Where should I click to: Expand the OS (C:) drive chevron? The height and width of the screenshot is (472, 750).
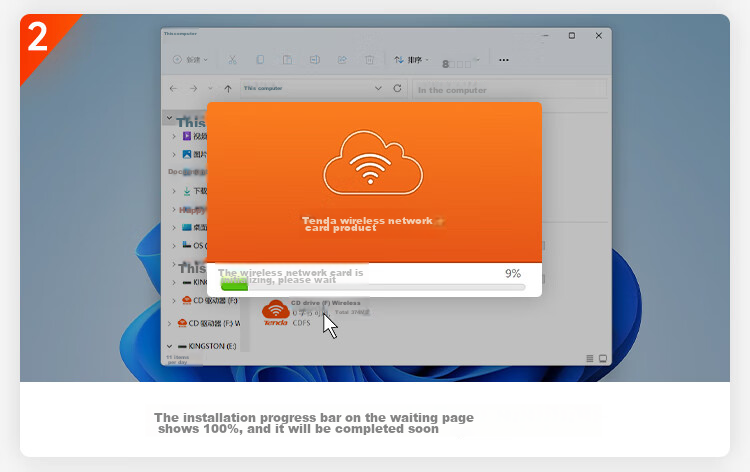point(174,246)
